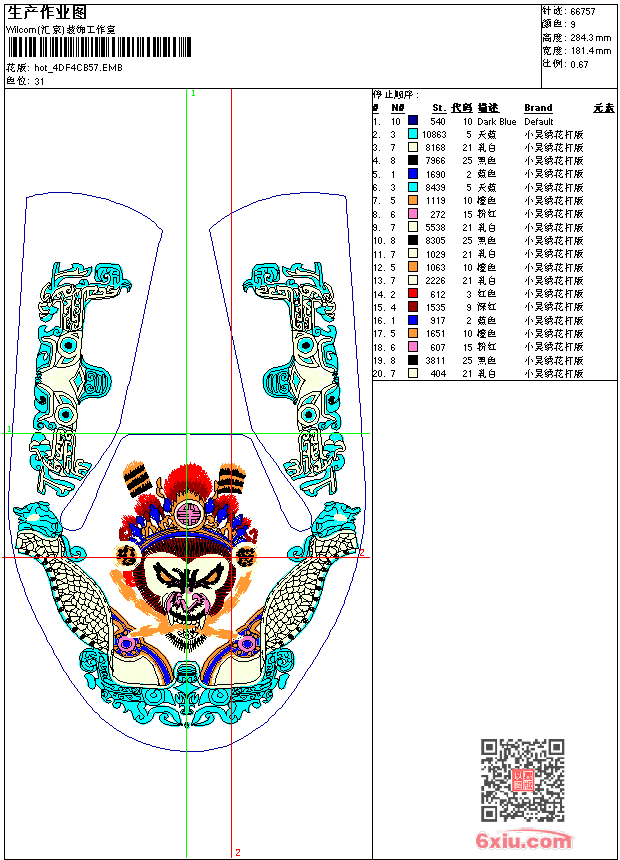Pick the blue swatch in stop row 16
Viewport: 620px width, 860px height.
[x=413, y=320]
